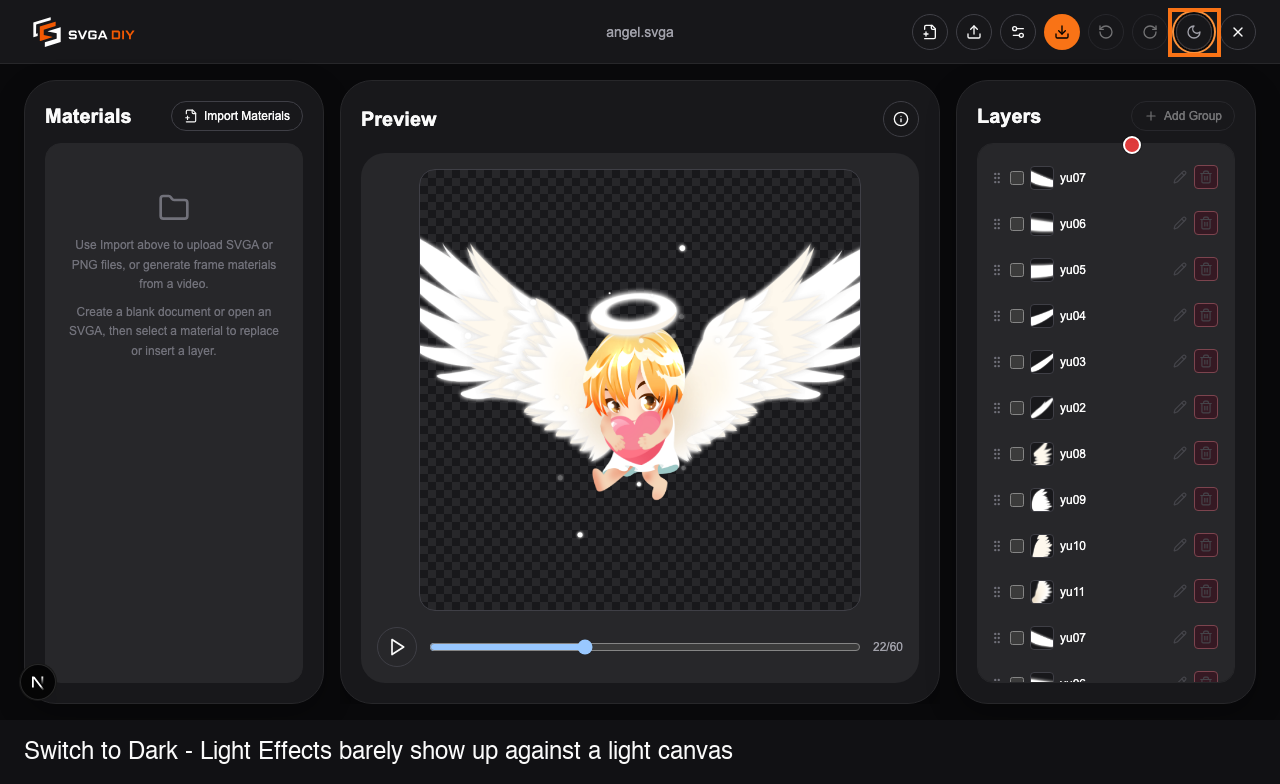Tick the checkbox for layer yu11
This screenshot has height=784, width=1280.
coord(1017,592)
